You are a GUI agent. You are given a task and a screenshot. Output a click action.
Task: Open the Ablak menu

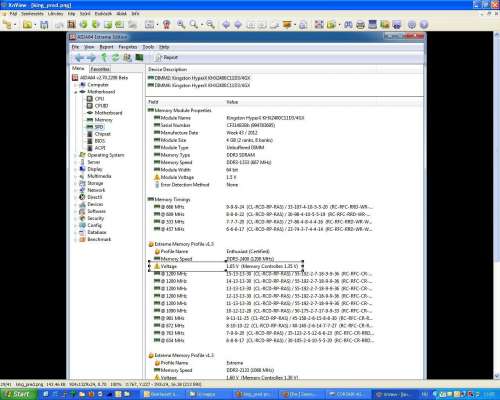click(121, 14)
